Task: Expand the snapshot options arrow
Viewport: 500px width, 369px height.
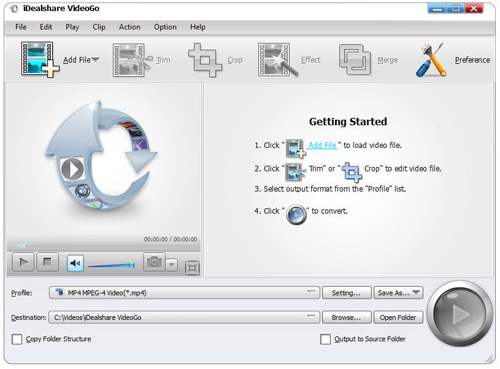Action: (172, 265)
